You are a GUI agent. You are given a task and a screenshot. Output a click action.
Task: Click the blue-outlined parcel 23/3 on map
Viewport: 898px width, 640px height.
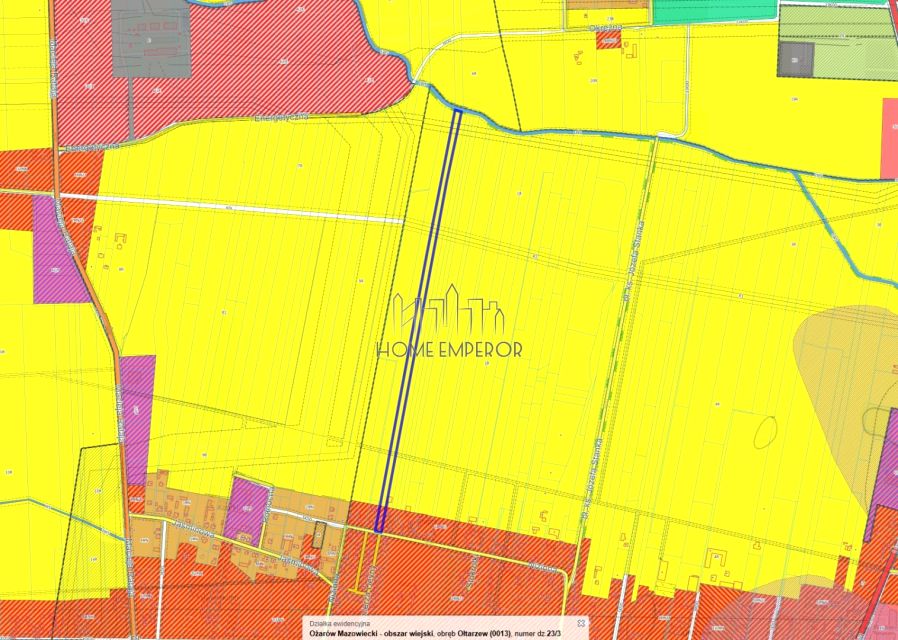(419, 319)
